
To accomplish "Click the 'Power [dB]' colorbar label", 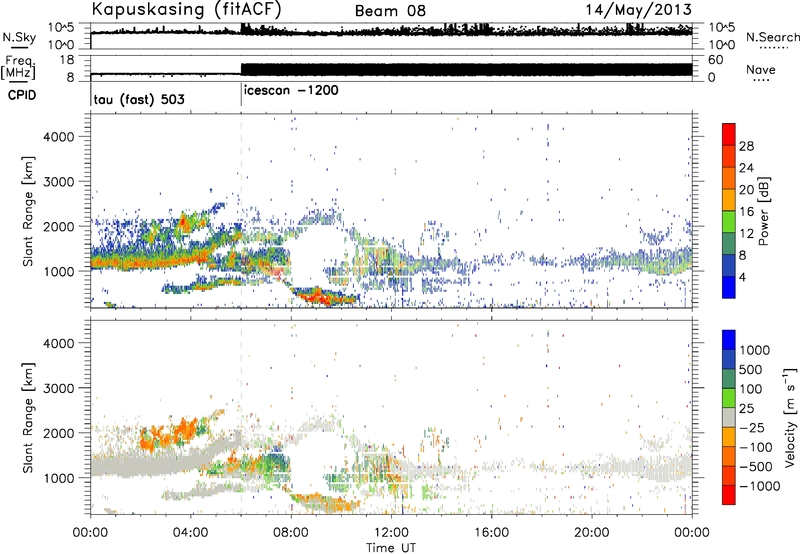I will (764, 211).
